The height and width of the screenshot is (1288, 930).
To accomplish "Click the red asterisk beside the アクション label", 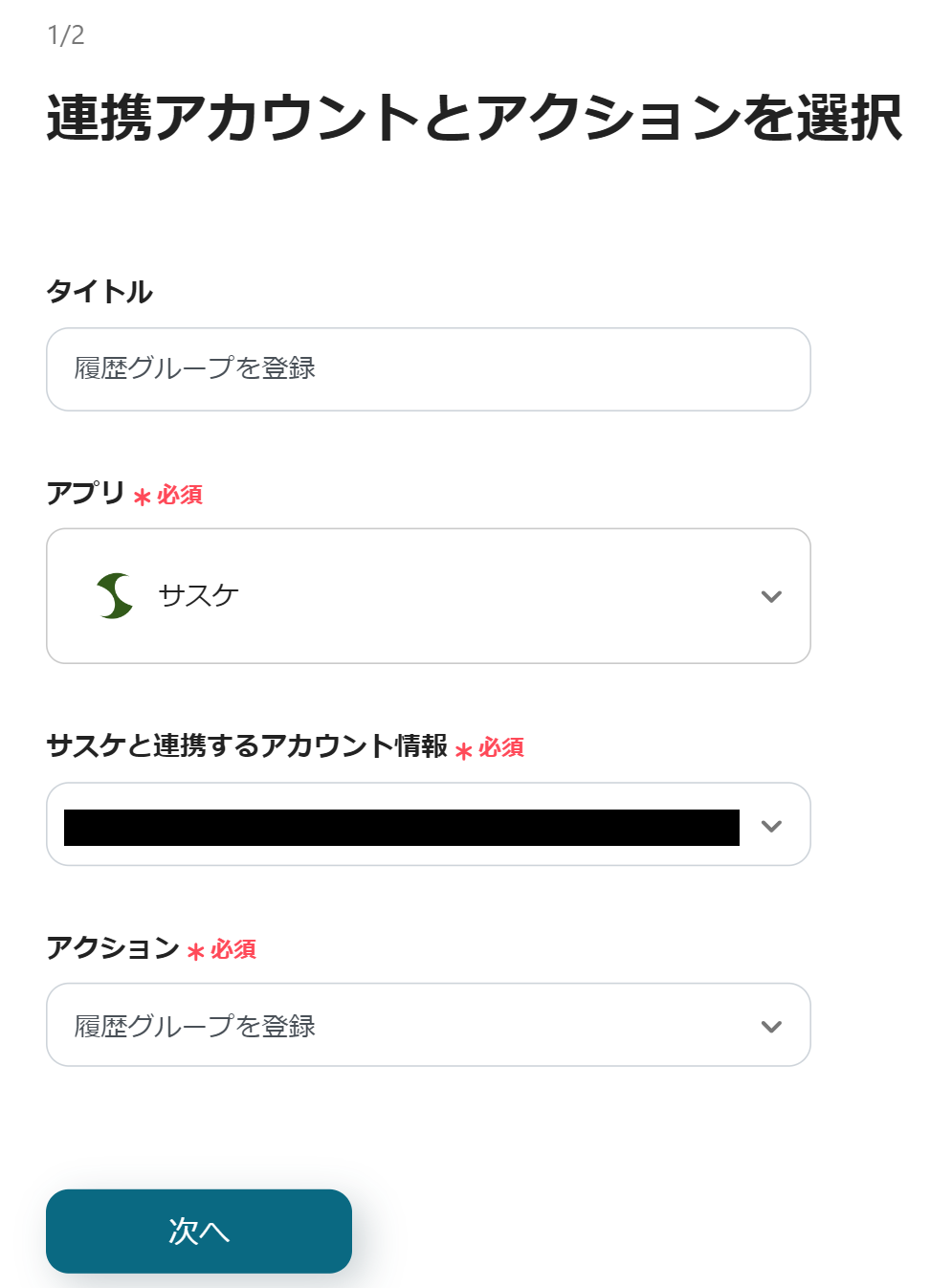I will (x=196, y=952).
